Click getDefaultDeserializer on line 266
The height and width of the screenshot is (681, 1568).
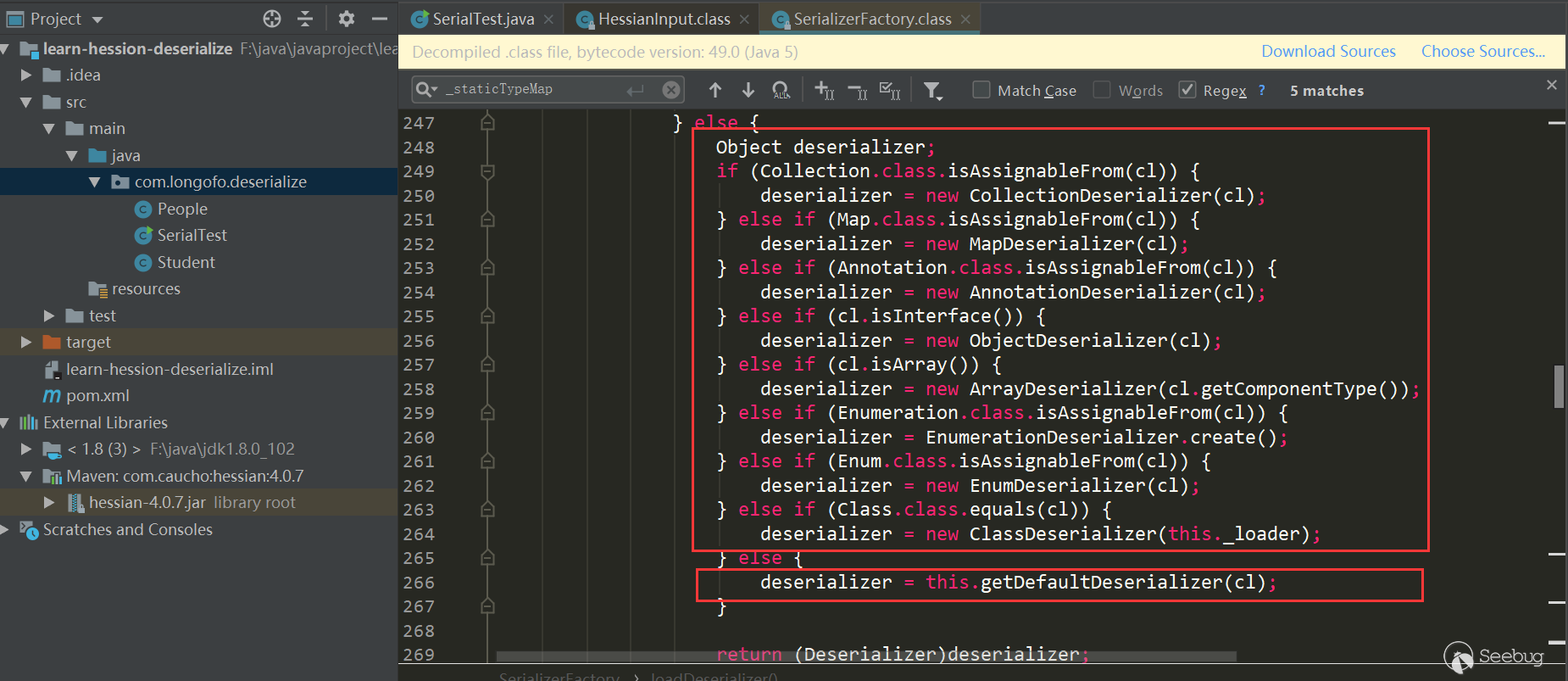[1102, 583]
